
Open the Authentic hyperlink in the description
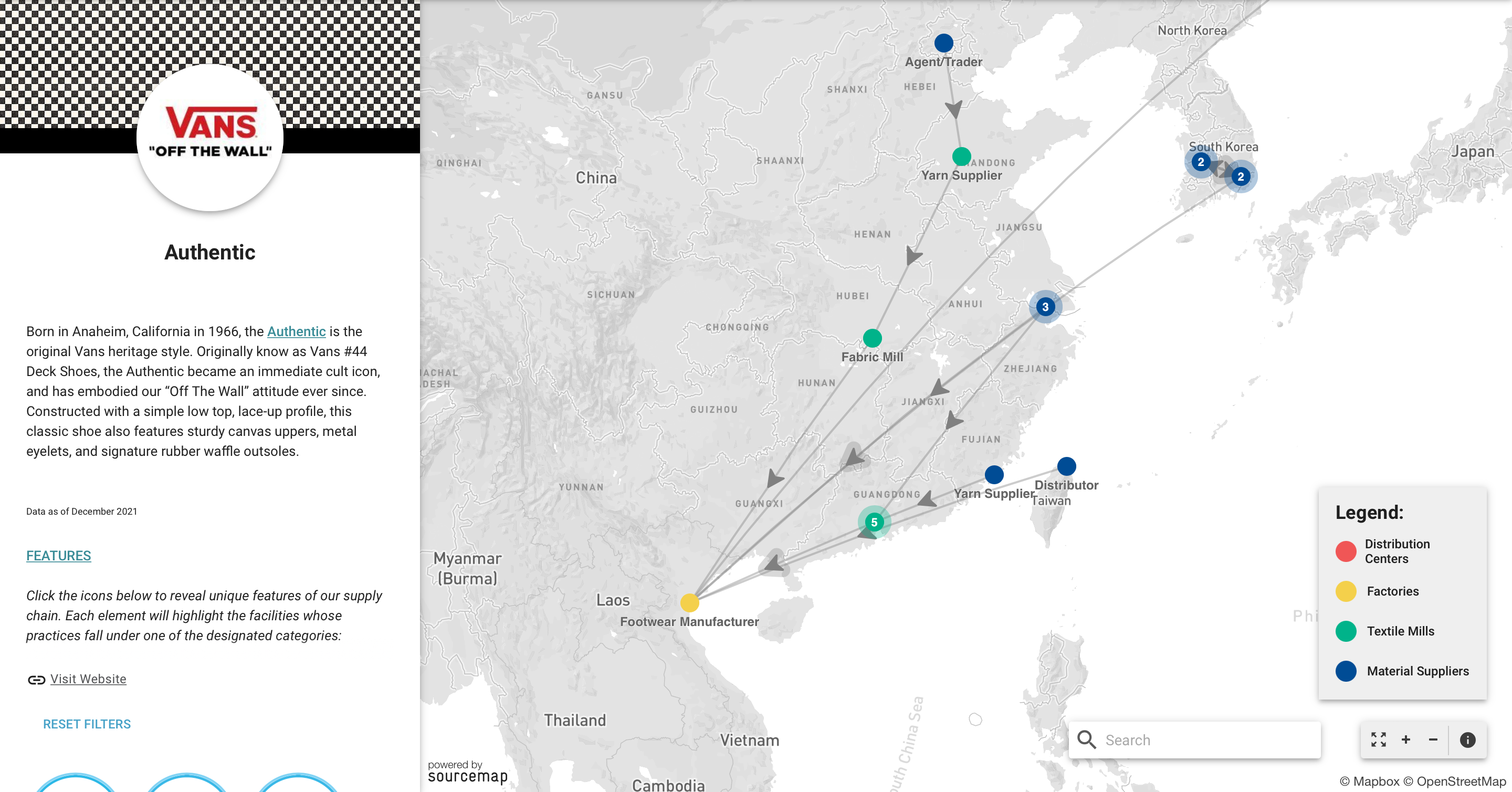coord(297,332)
